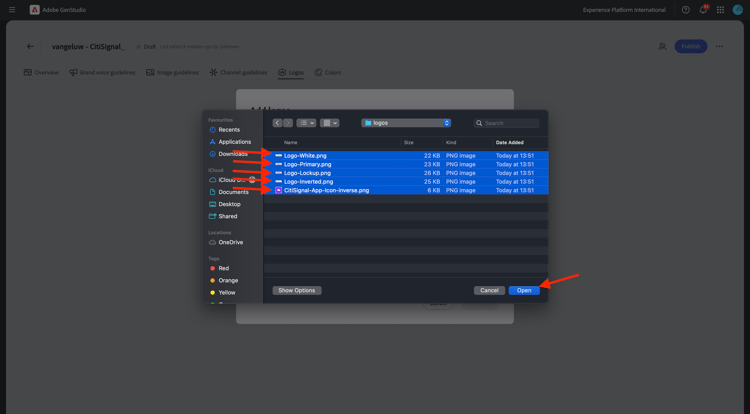The width and height of the screenshot is (750, 414).
Task: Click the Publish button
Action: click(x=691, y=46)
